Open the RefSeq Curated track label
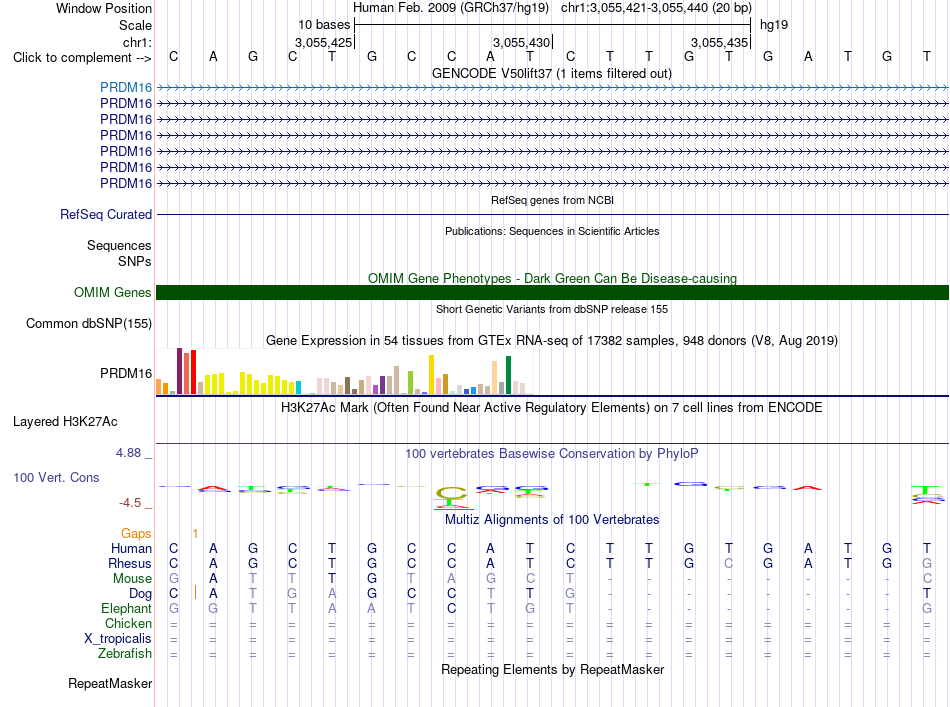Screen dimensions: 950x707 pos(106,214)
